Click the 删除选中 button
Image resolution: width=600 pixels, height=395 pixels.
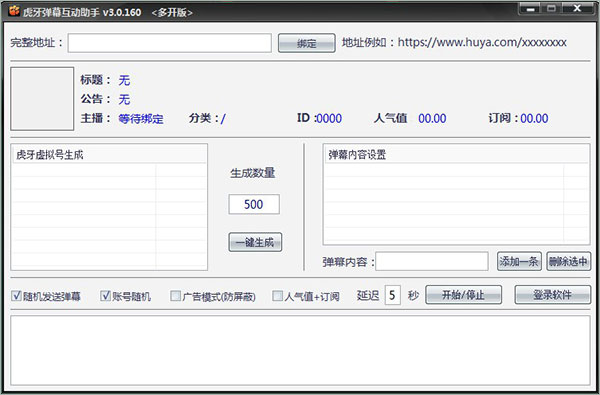[569, 261]
